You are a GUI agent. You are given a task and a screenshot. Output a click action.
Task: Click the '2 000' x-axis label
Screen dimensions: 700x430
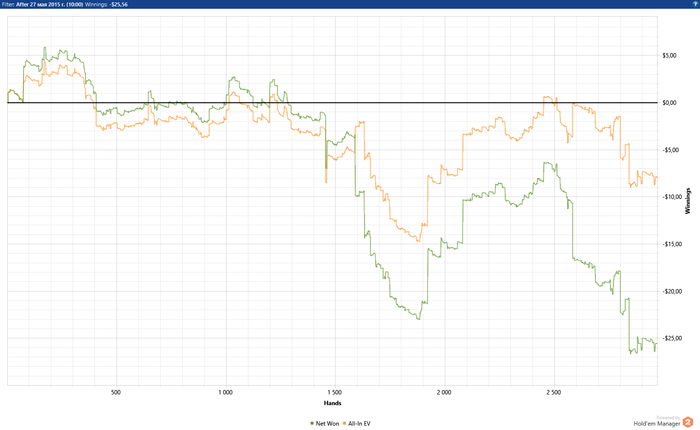(444, 392)
